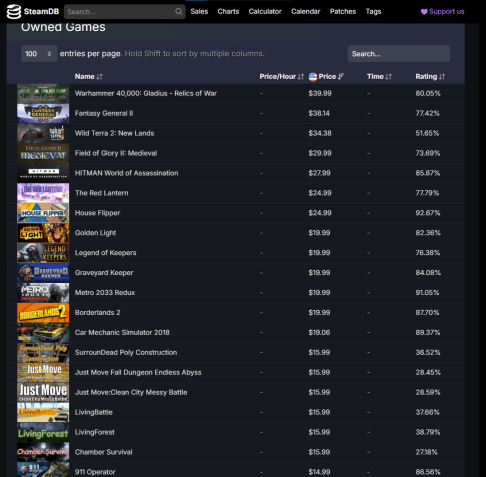Click the heart Support us link
The height and width of the screenshot is (477, 486).
click(442, 12)
